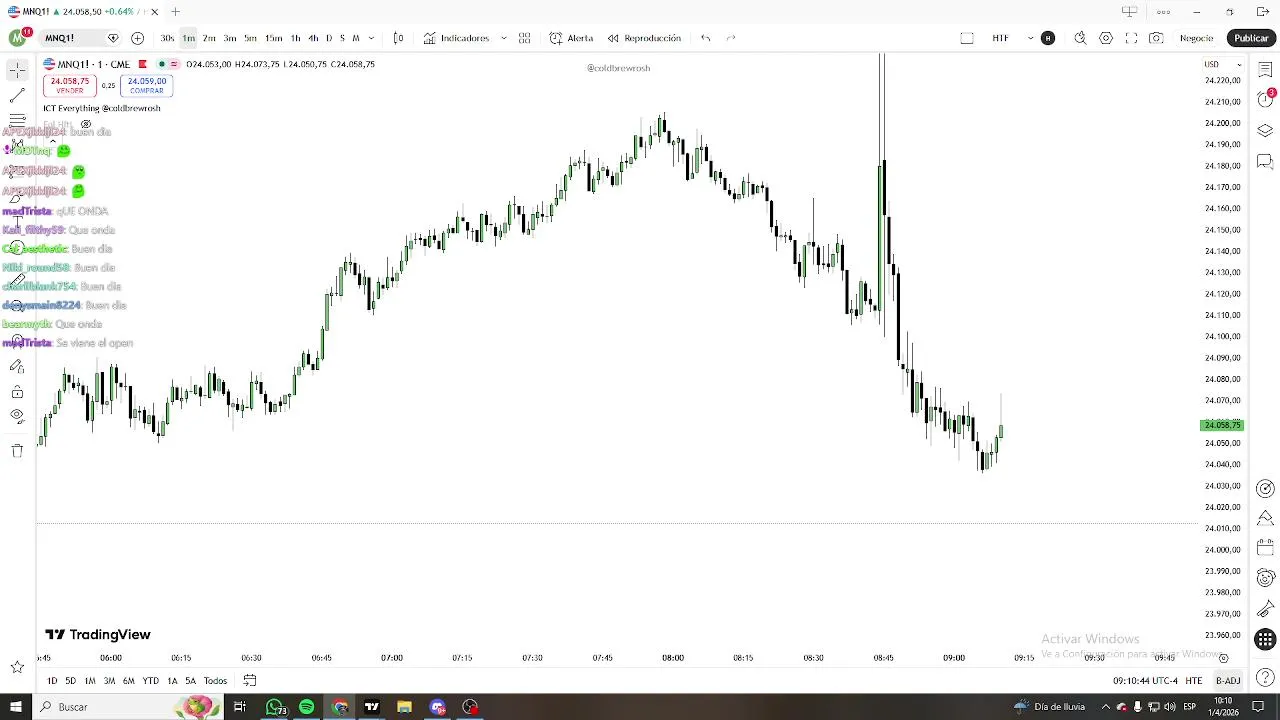
Task: Enter fullscreen mode
Action: tap(1131, 38)
